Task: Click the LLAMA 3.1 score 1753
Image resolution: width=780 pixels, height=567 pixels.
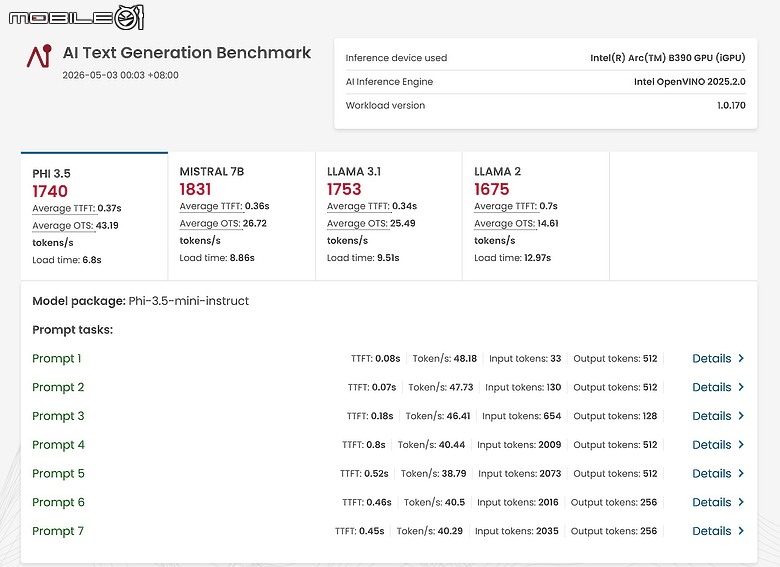Action: [x=344, y=189]
